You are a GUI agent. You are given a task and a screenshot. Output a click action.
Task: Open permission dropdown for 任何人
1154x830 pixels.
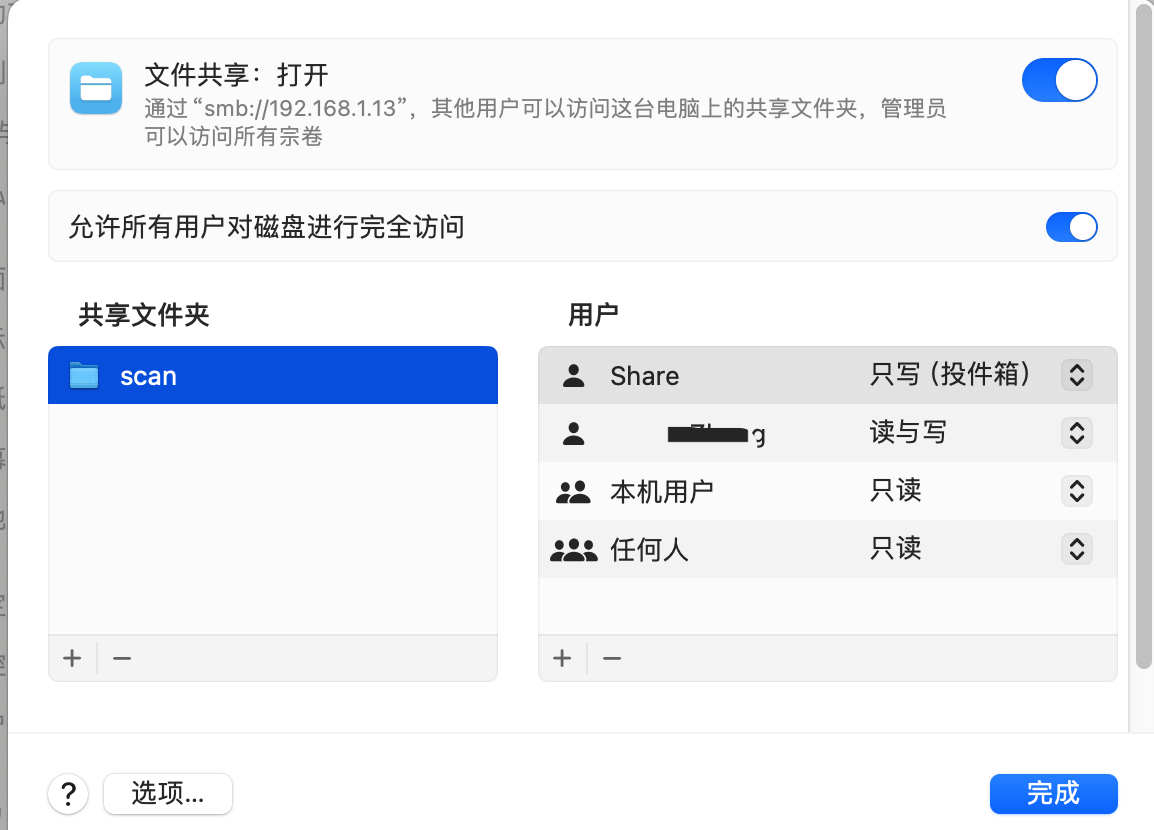[x=1076, y=549]
